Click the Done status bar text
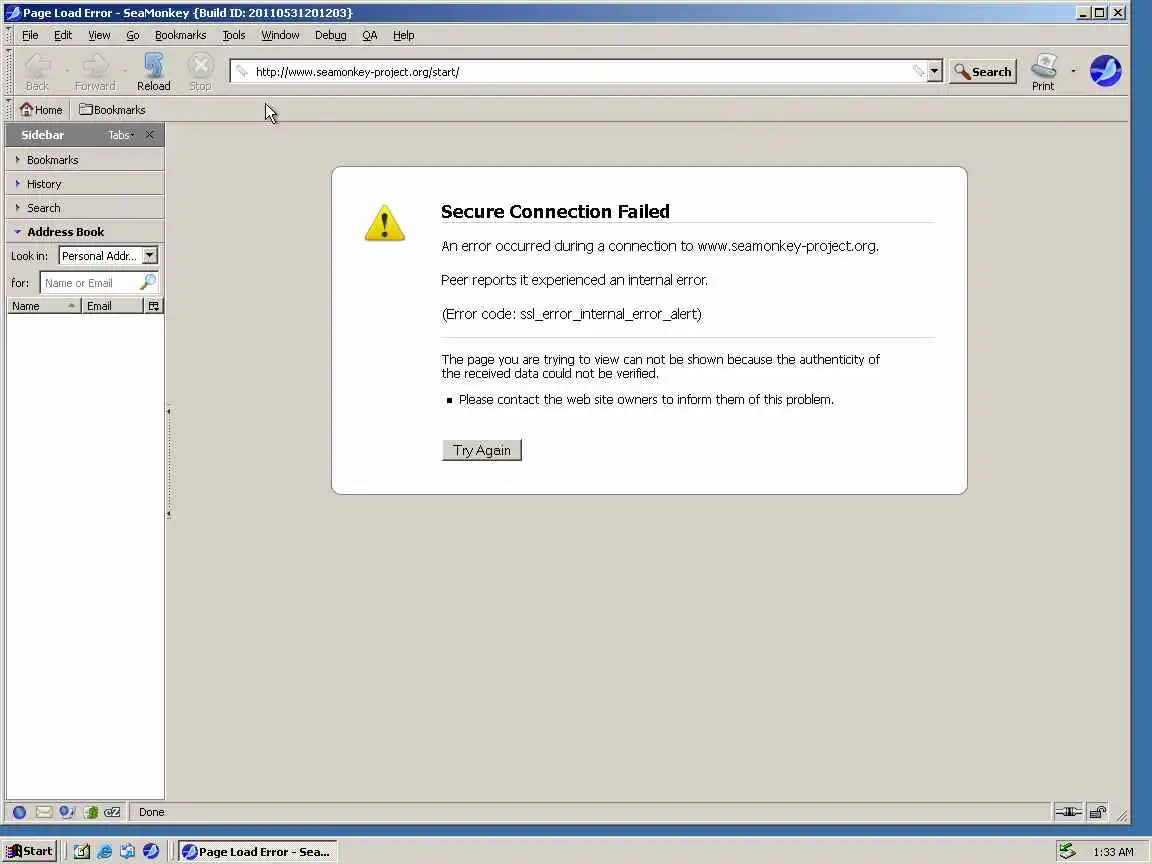This screenshot has width=1152, height=864. click(x=151, y=812)
